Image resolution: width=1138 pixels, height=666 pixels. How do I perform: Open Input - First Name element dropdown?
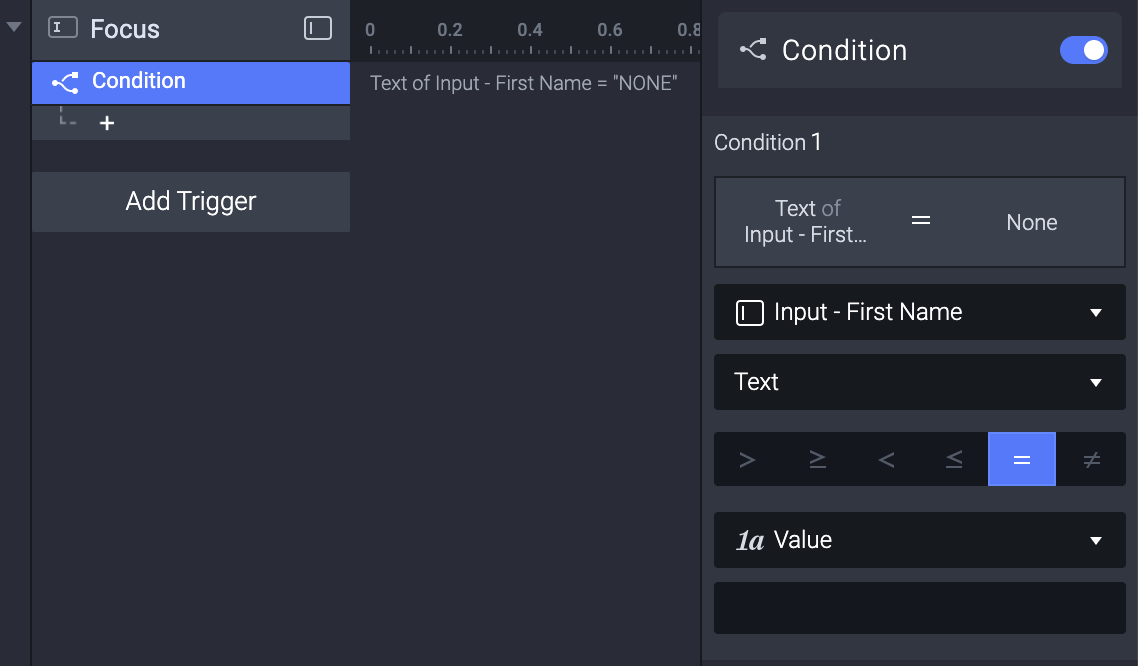click(x=920, y=312)
